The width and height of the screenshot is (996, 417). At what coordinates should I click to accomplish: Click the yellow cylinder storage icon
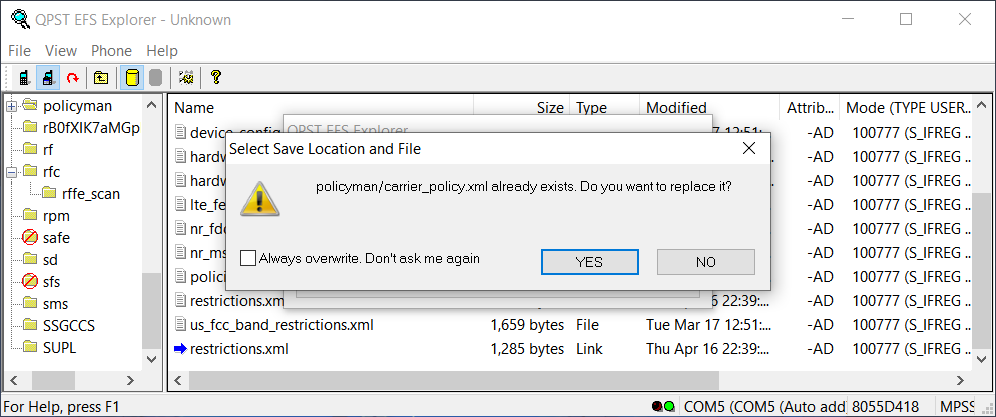point(131,78)
